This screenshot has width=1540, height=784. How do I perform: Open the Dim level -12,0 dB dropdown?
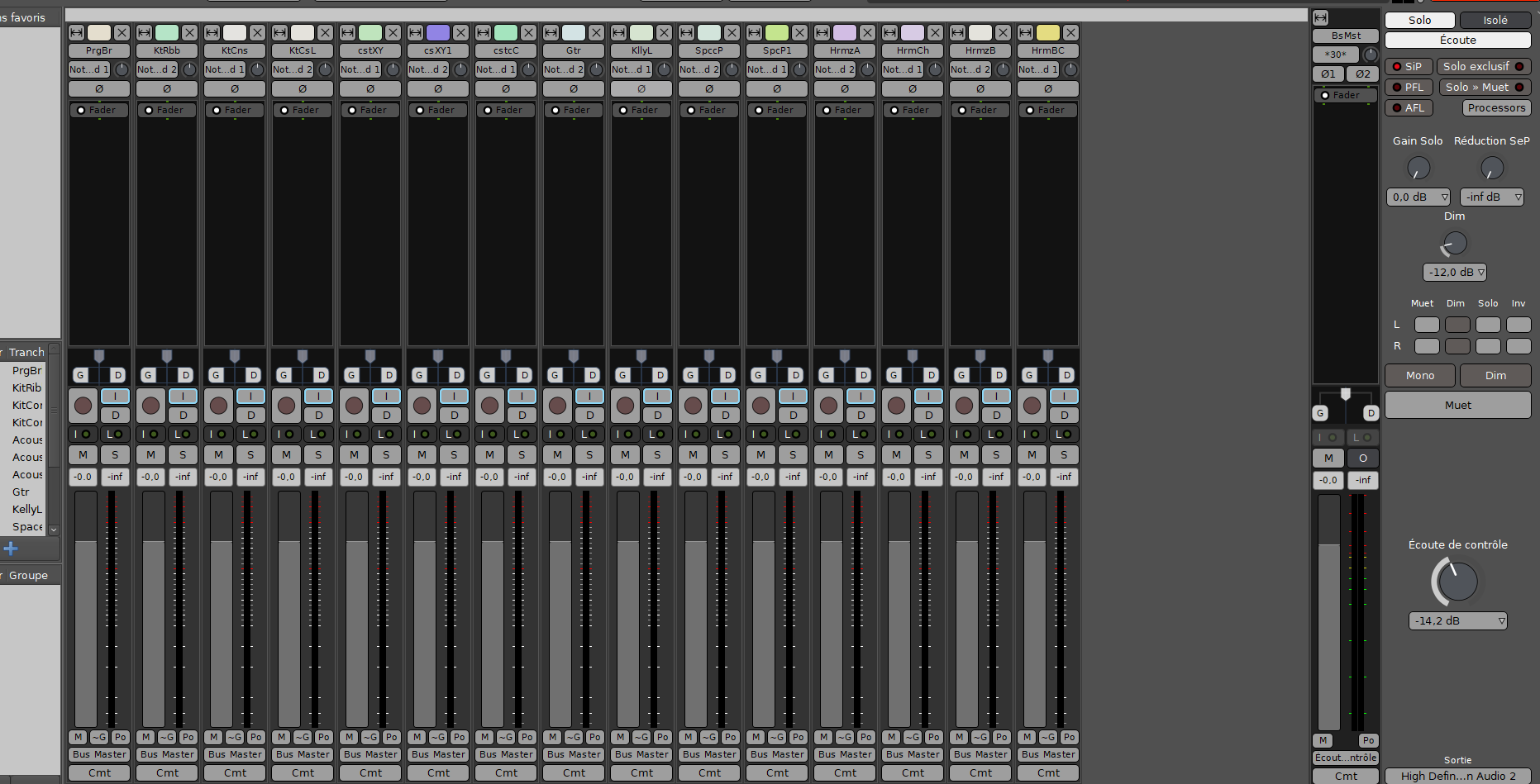pos(1454,272)
